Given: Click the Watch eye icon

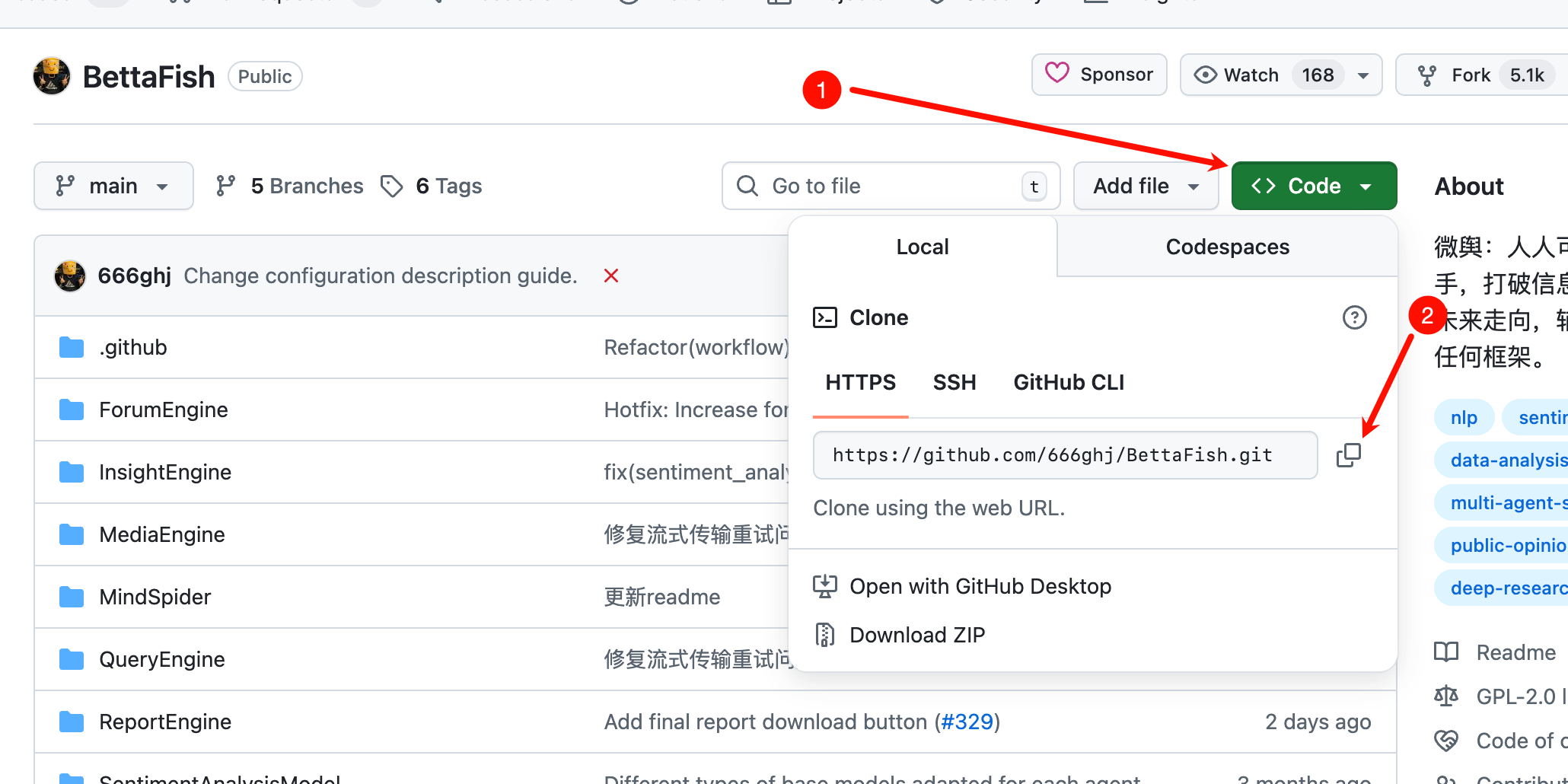Looking at the screenshot, I should (1205, 75).
